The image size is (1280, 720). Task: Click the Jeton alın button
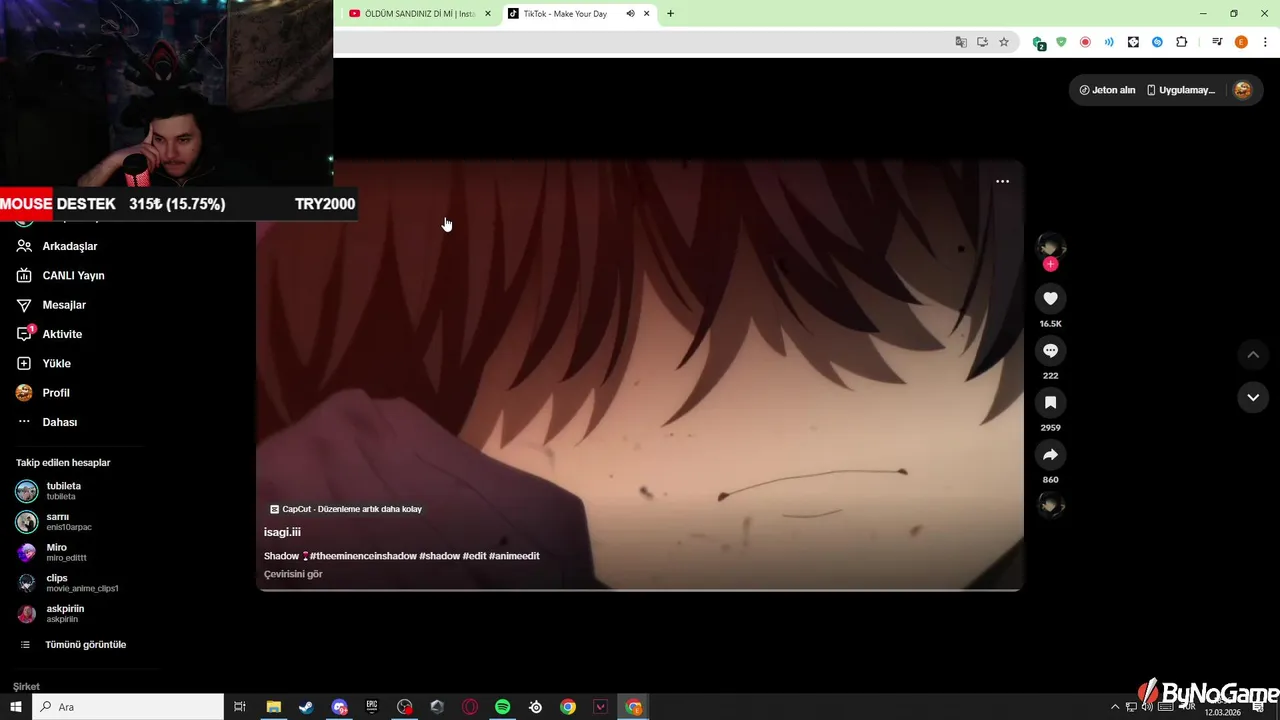pos(1107,90)
